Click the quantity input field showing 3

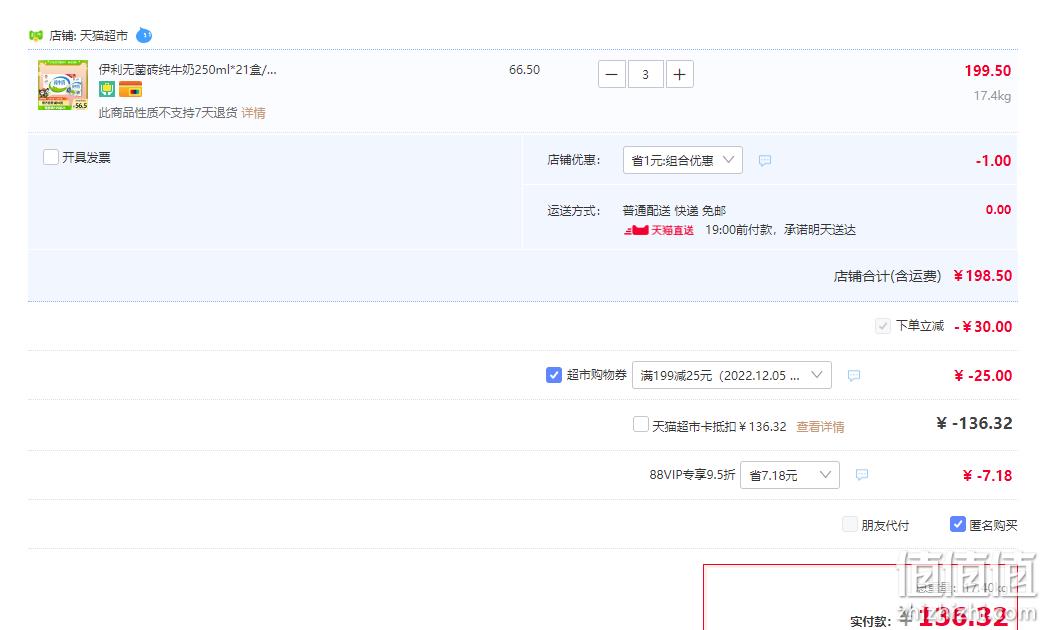click(645, 74)
